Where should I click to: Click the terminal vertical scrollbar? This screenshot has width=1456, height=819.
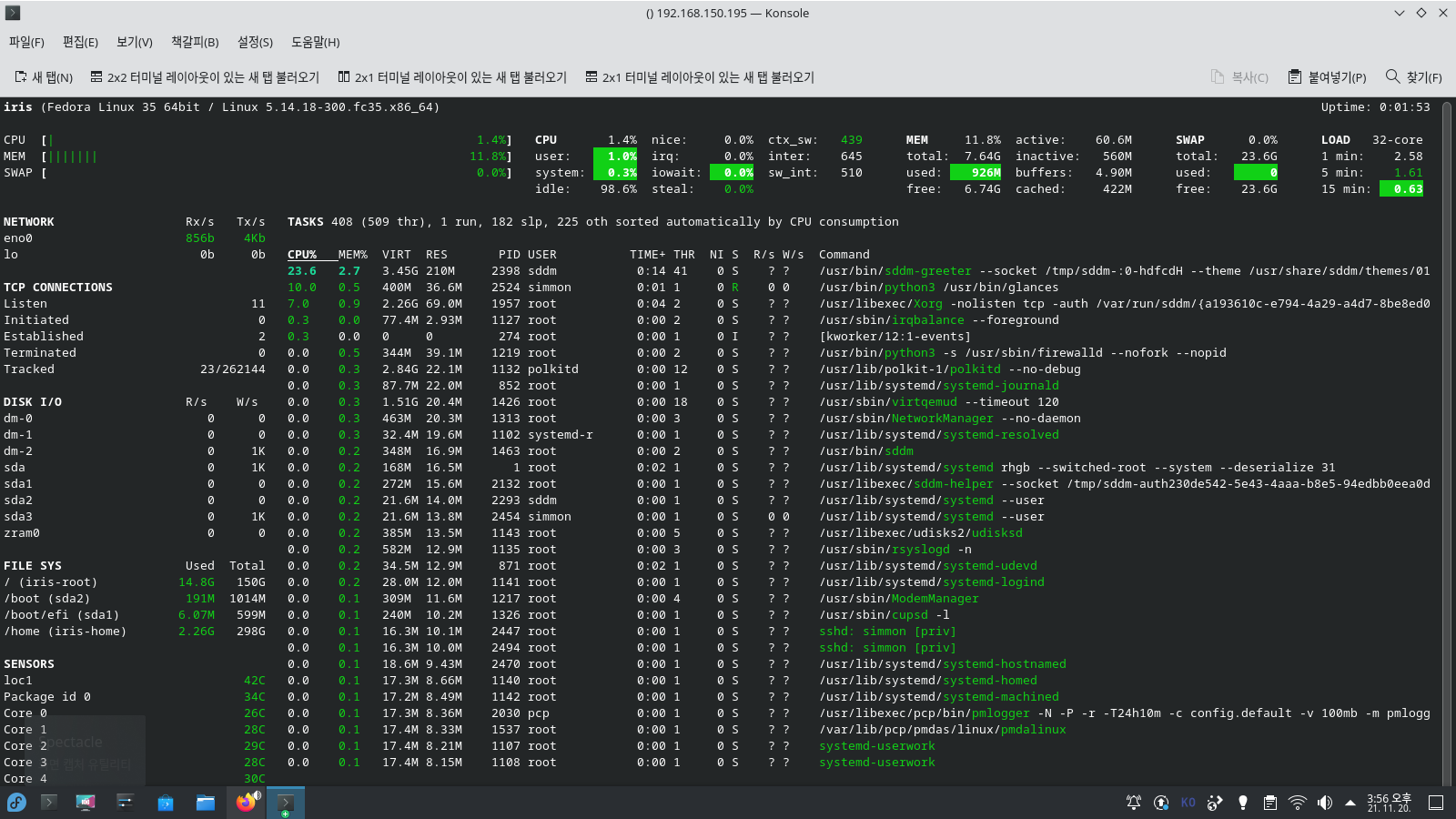click(1449, 442)
